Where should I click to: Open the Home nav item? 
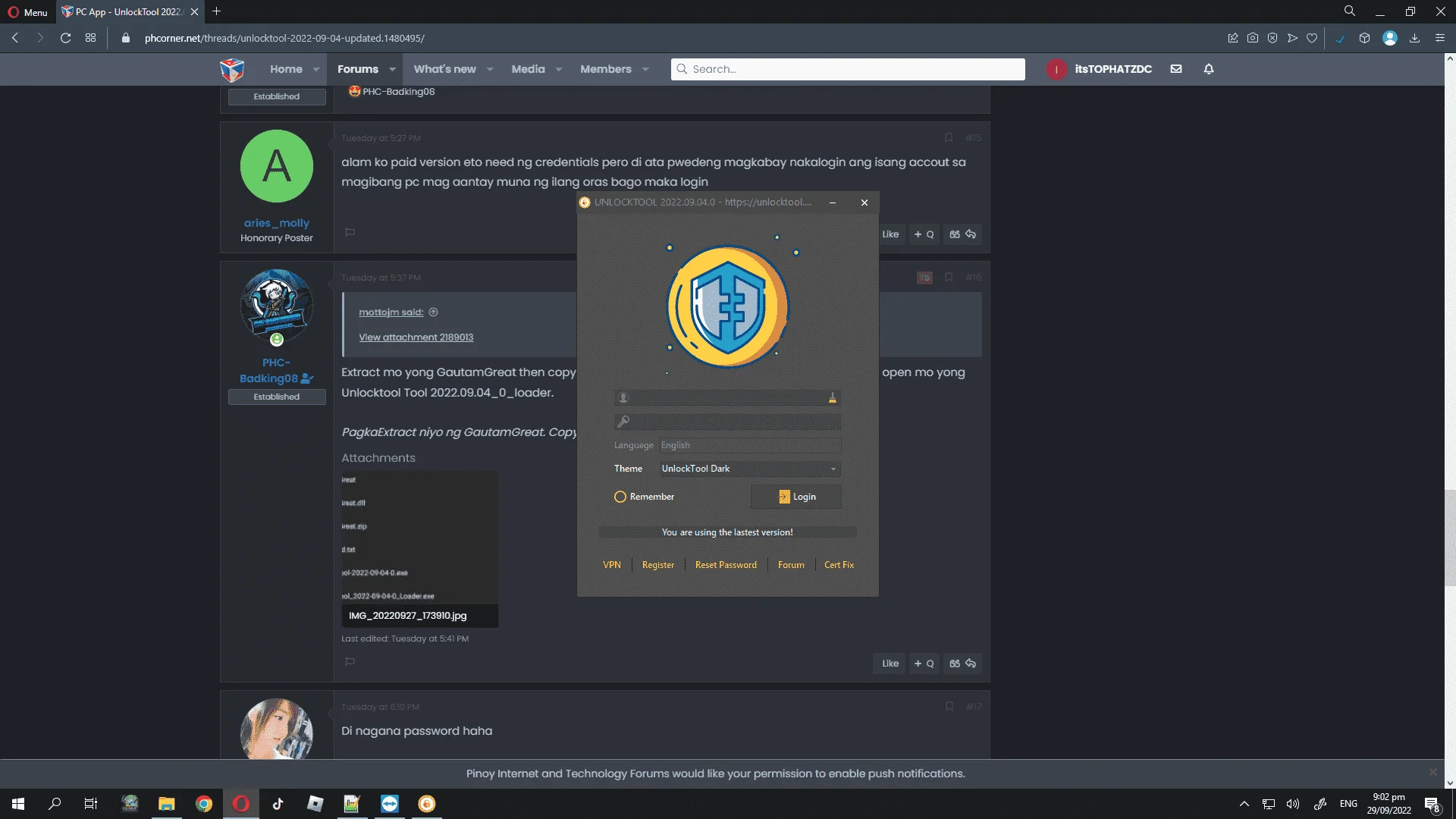coord(286,69)
